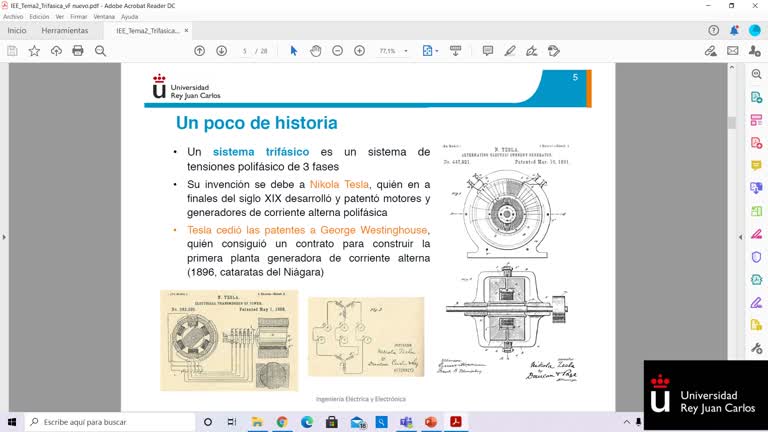This screenshot has width=768, height=432.
Task: Go to the next page
Action: 221,51
